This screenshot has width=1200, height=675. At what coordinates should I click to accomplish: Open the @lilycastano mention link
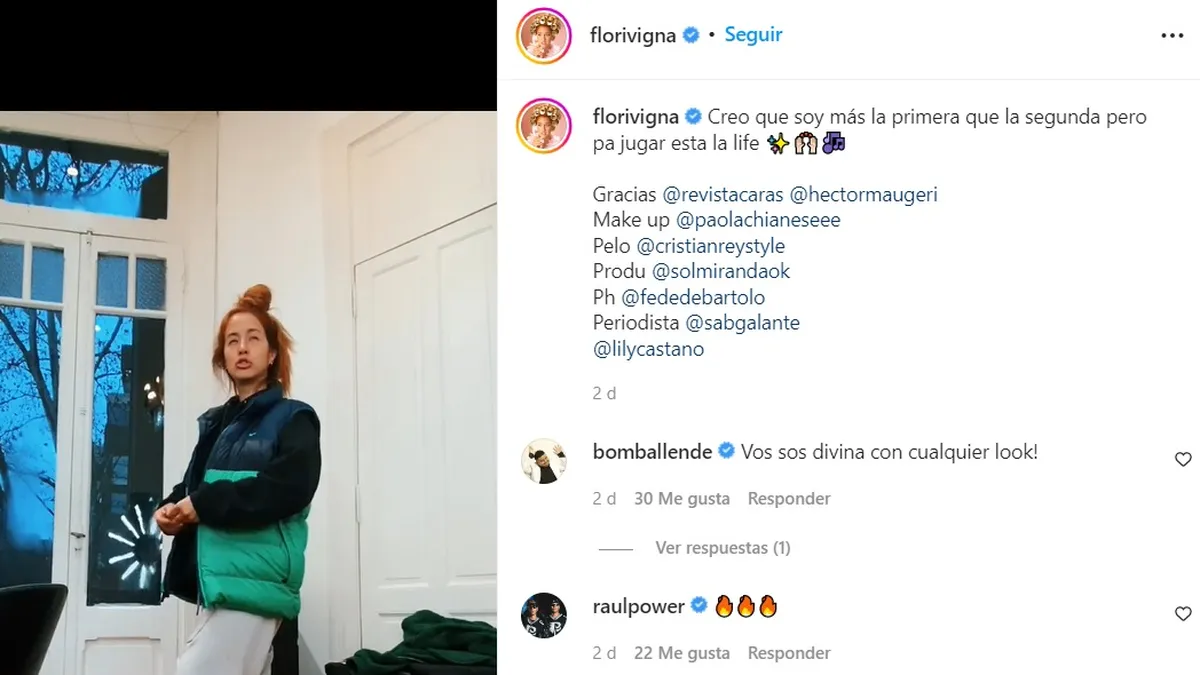coord(648,350)
